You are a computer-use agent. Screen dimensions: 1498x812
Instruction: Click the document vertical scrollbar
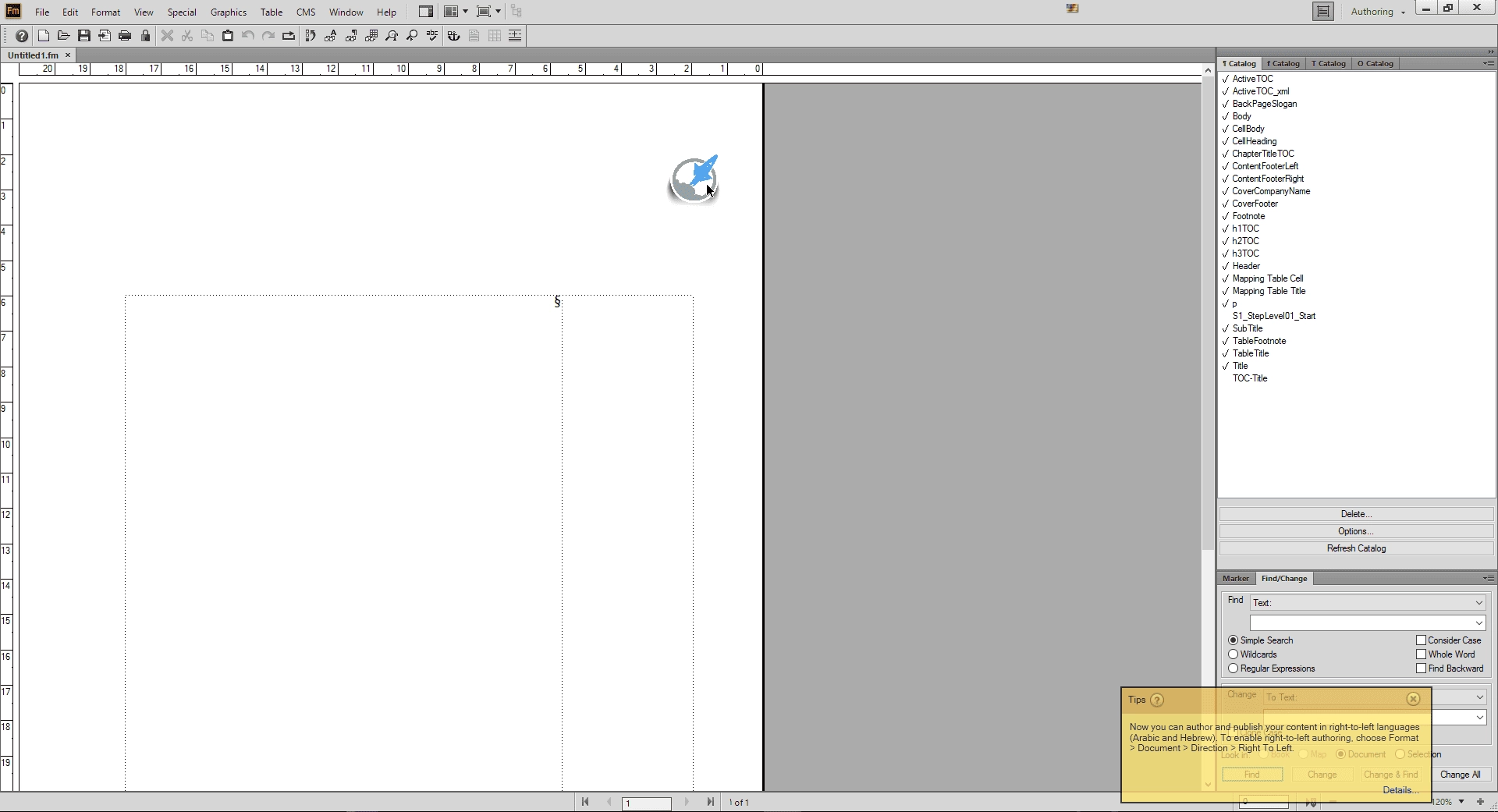(1208, 312)
